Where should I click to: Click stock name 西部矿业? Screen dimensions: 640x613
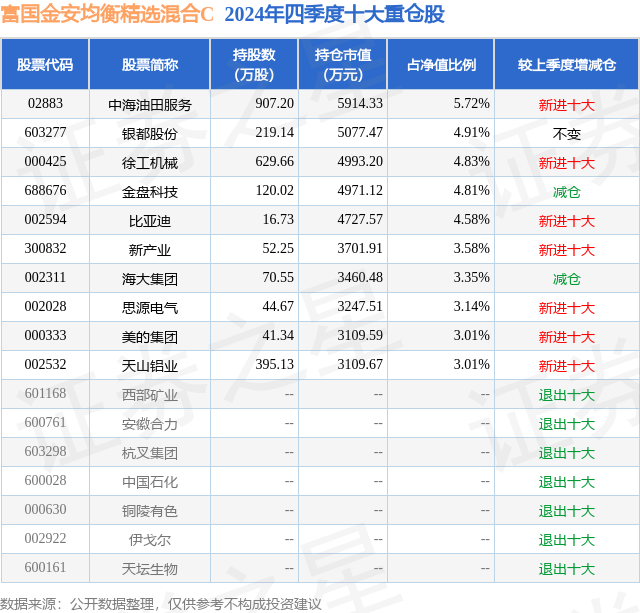[x=150, y=395]
